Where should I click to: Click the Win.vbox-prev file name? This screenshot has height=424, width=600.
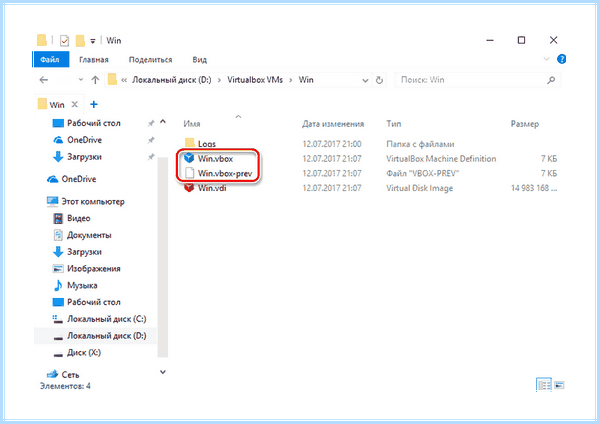(225, 173)
